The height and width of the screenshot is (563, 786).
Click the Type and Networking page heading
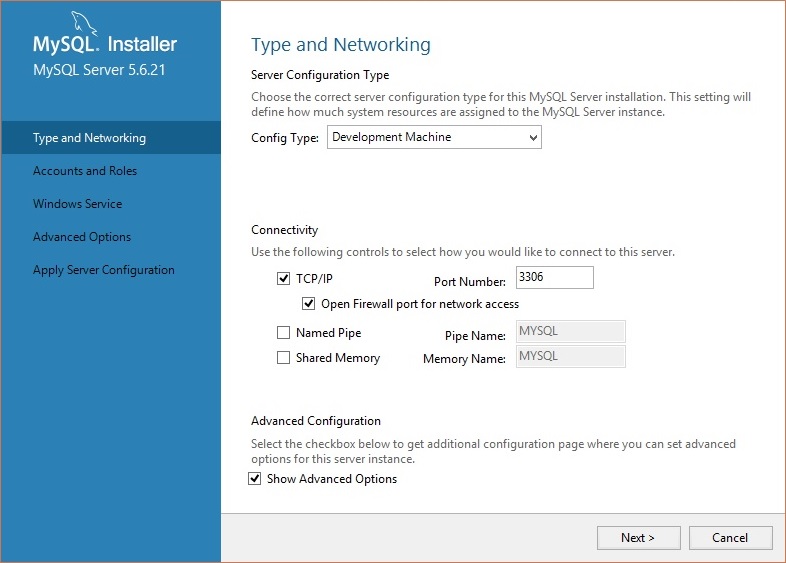(341, 45)
